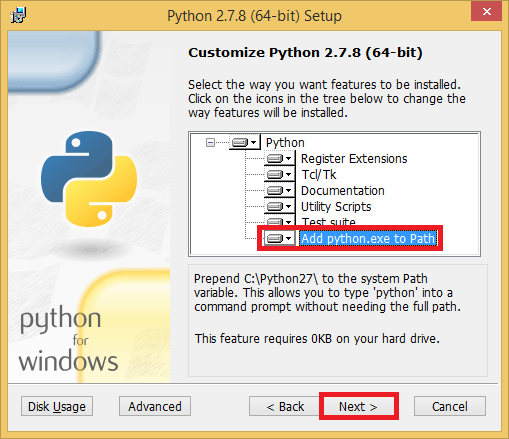Cancel the Python setup
Viewport: 509px width, 439px height.
point(450,406)
